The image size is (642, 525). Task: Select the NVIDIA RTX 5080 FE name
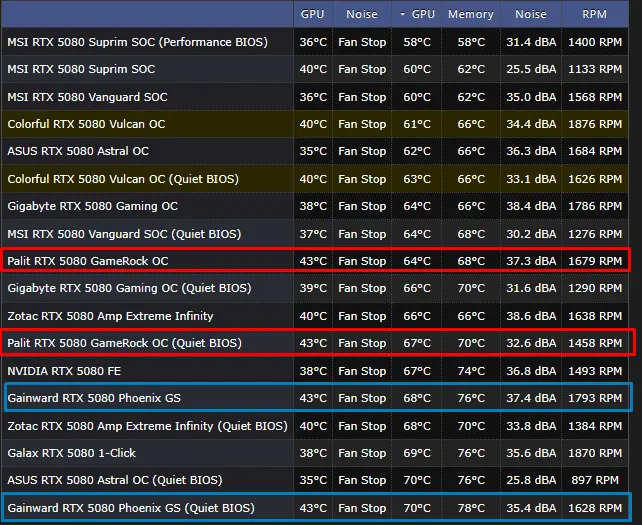(64, 371)
